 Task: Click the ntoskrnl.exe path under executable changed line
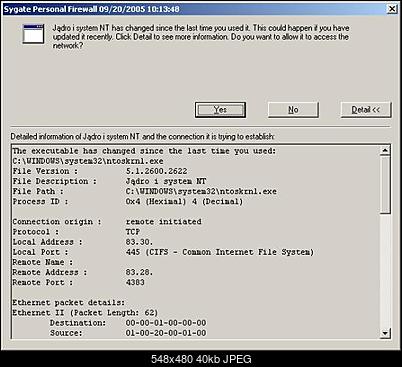pyautogui.click(x=88, y=161)
